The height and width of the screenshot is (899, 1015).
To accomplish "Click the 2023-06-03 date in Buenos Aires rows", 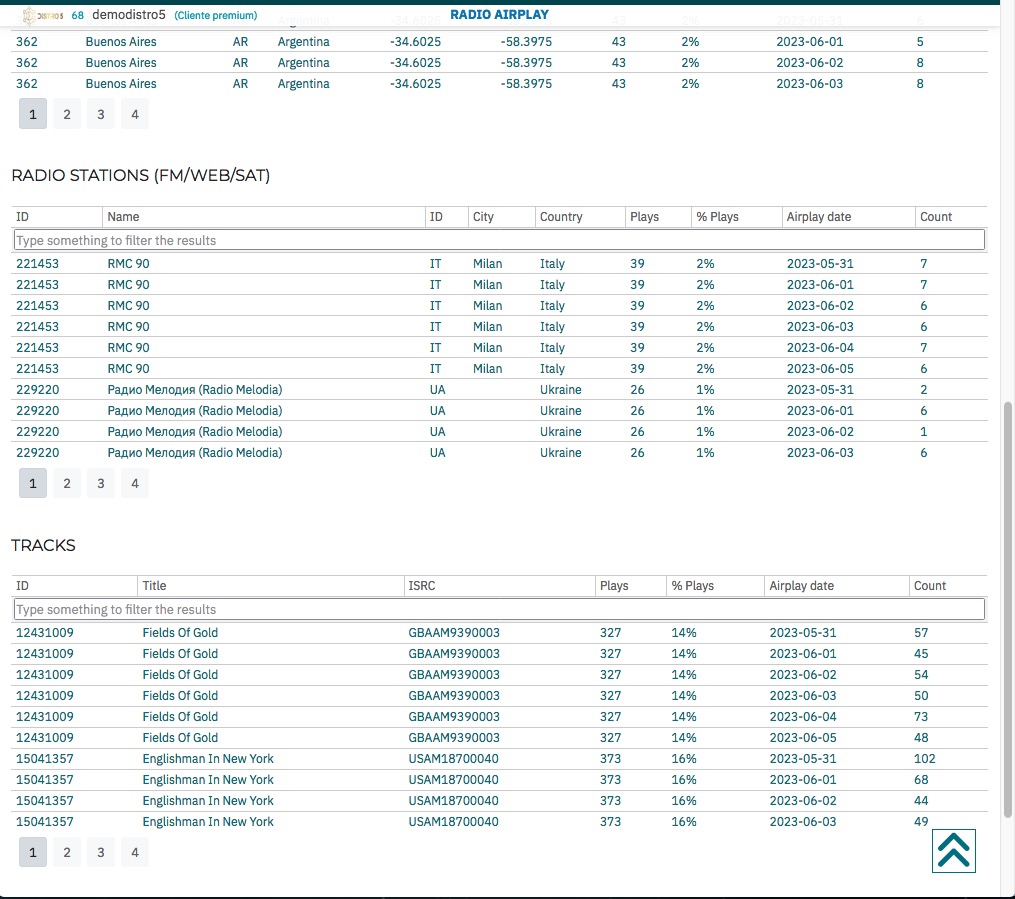I will (x=810, y=83).
